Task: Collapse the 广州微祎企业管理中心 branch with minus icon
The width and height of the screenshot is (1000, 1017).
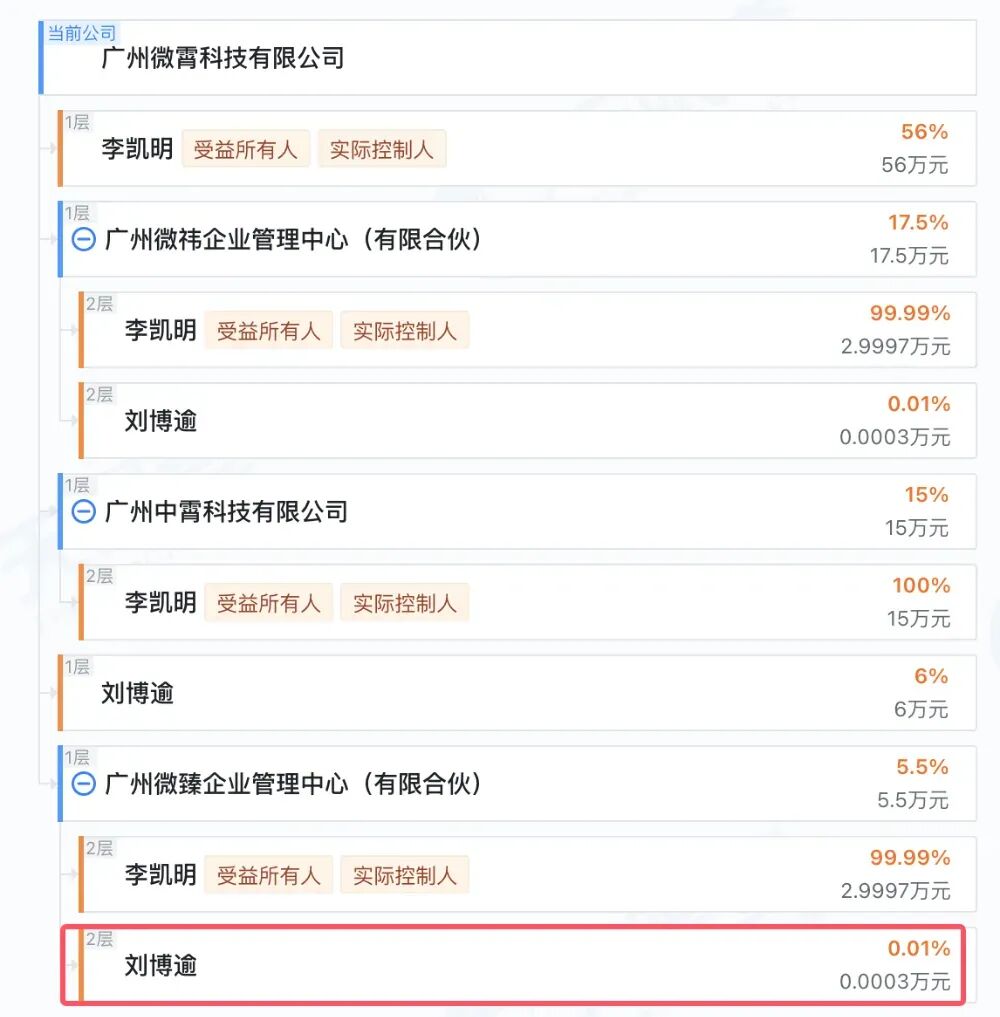Action: pos(85,240)
